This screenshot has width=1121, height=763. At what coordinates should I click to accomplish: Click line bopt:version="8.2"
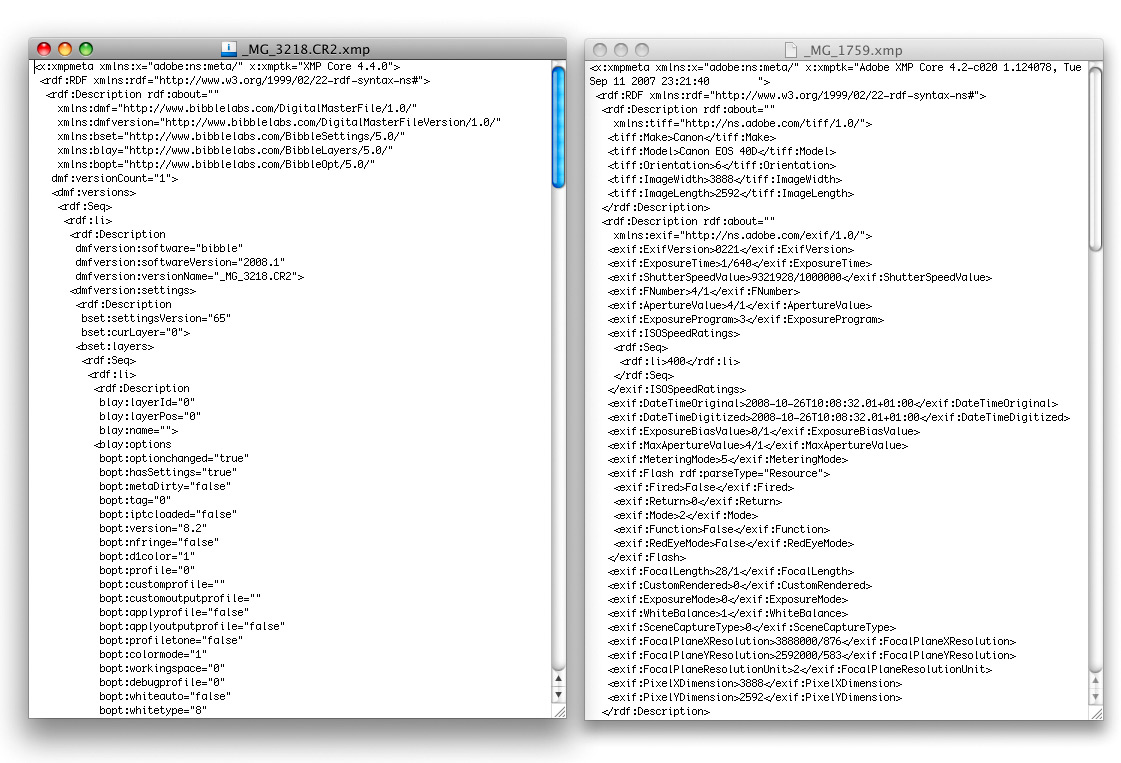[x=153, y=528]
